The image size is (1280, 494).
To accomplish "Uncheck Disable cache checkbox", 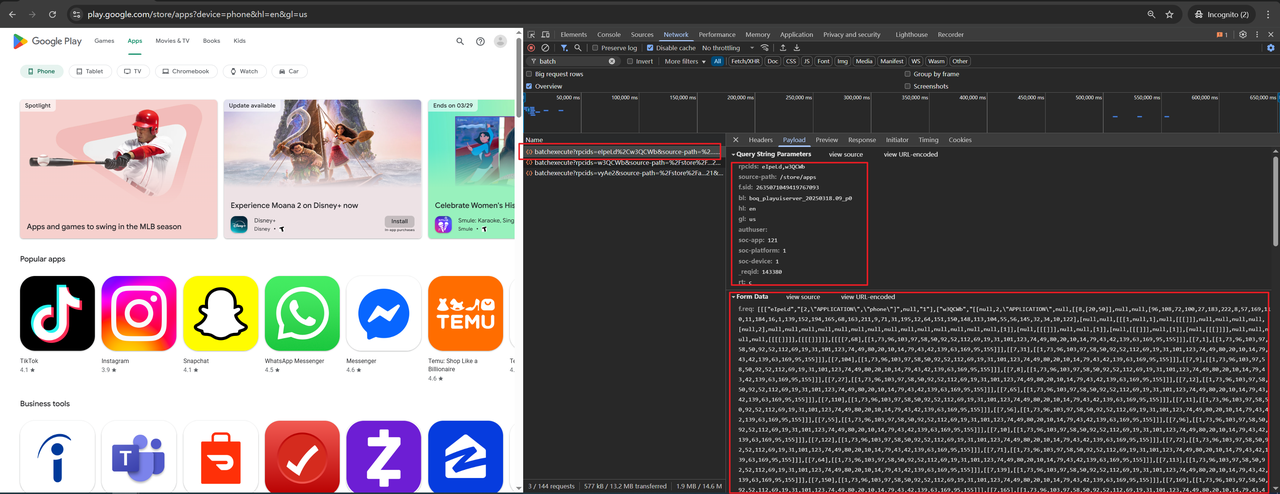I will click(651, 47).
